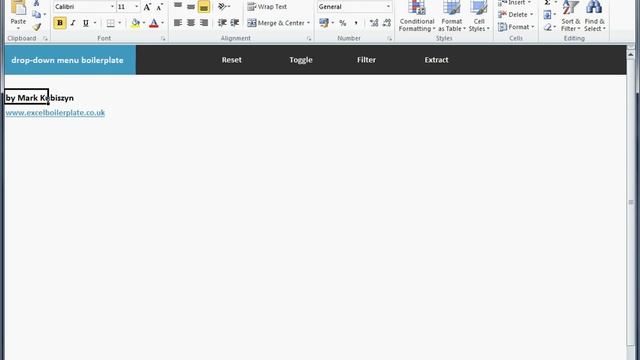Decrease font size with smaller A icon
This screenshot has height=360, width=640.
(x=160, y=7)
